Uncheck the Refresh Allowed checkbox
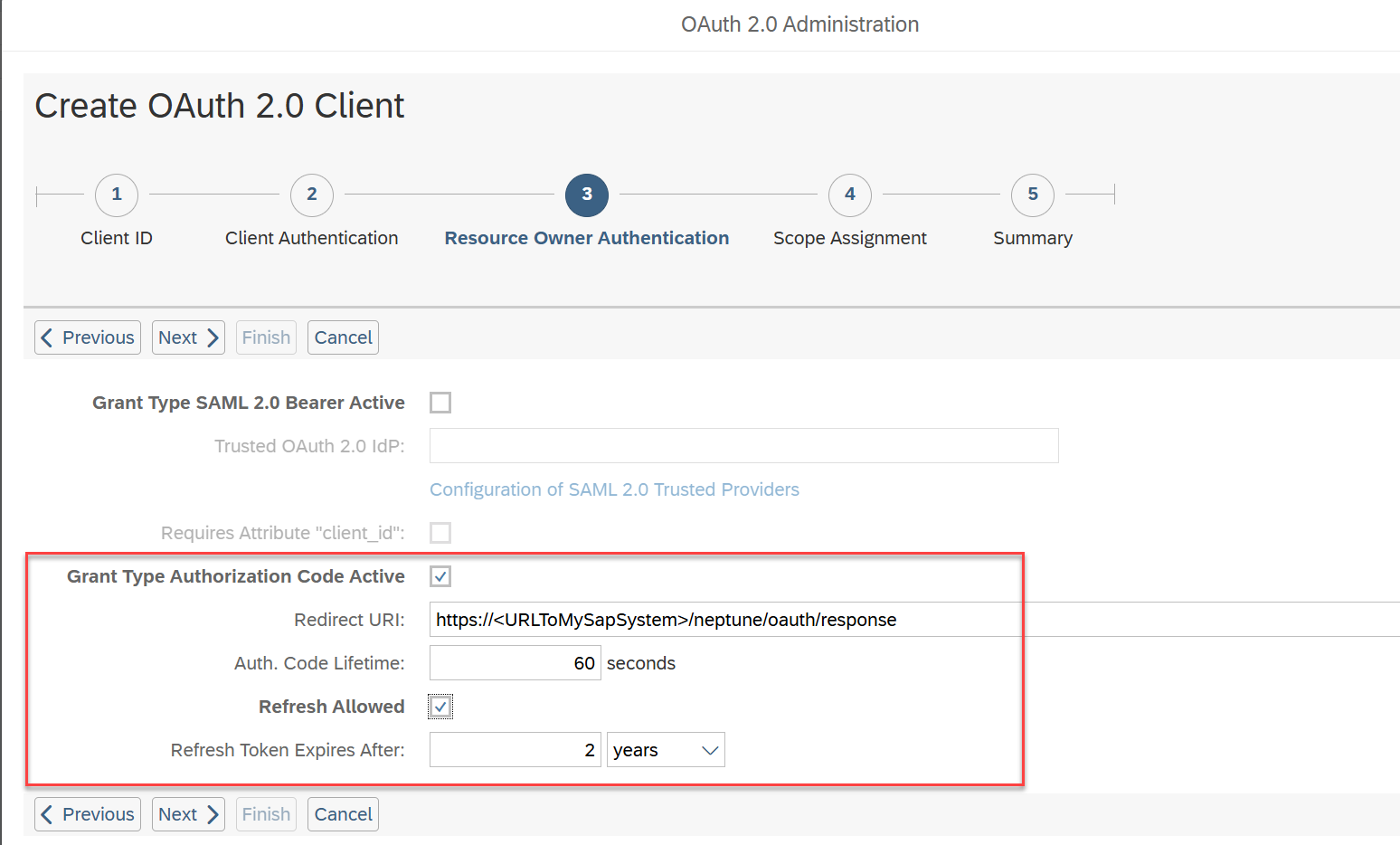1400x845 pixels. click(440, 706)
